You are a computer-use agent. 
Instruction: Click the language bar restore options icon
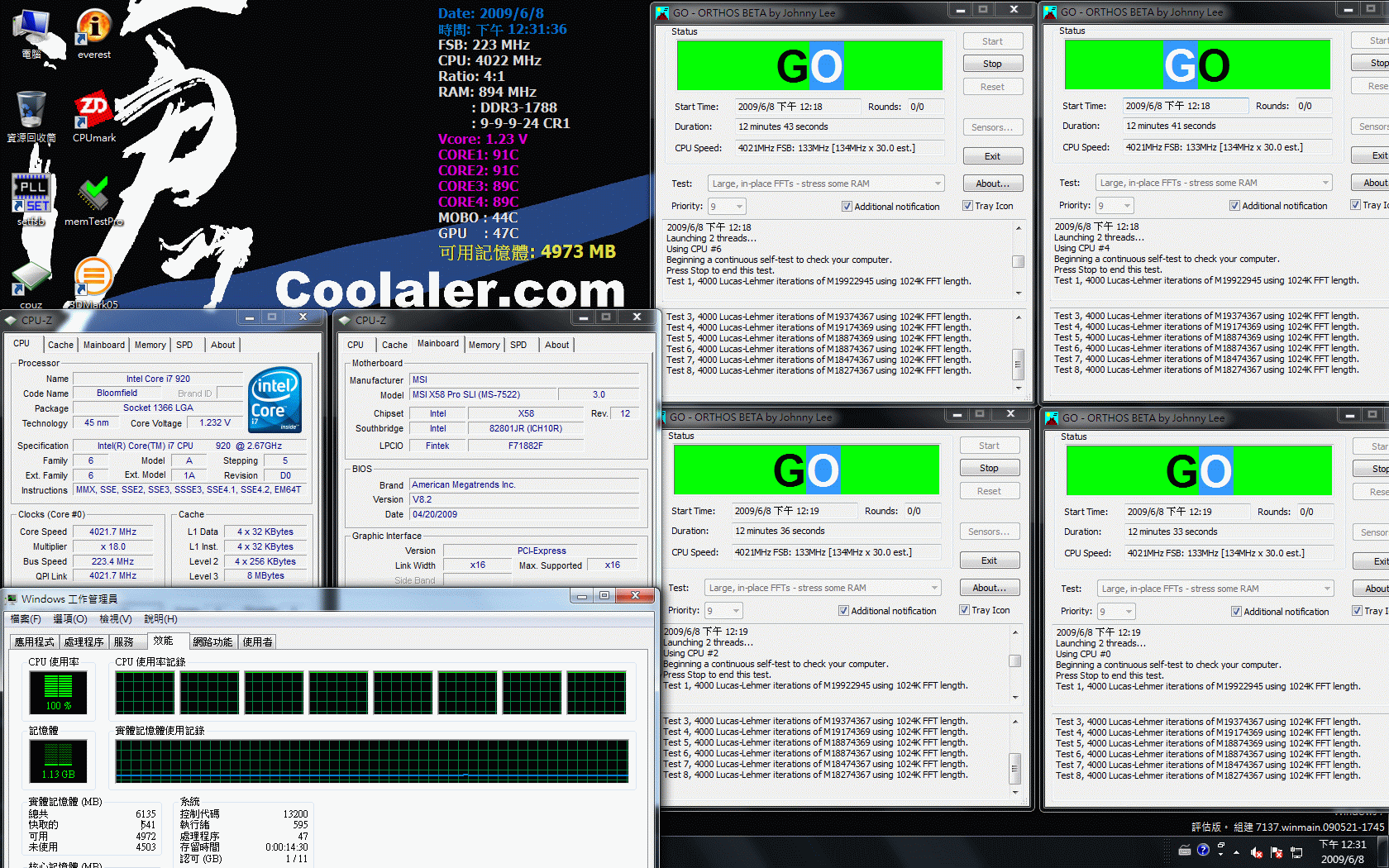pyautogui.click(x=1220, y=846)
